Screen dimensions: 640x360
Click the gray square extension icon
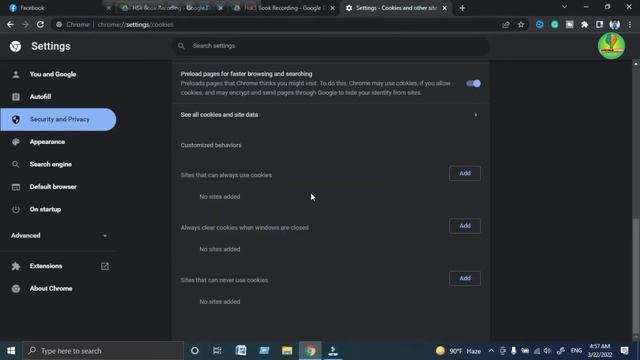point(569,24)
